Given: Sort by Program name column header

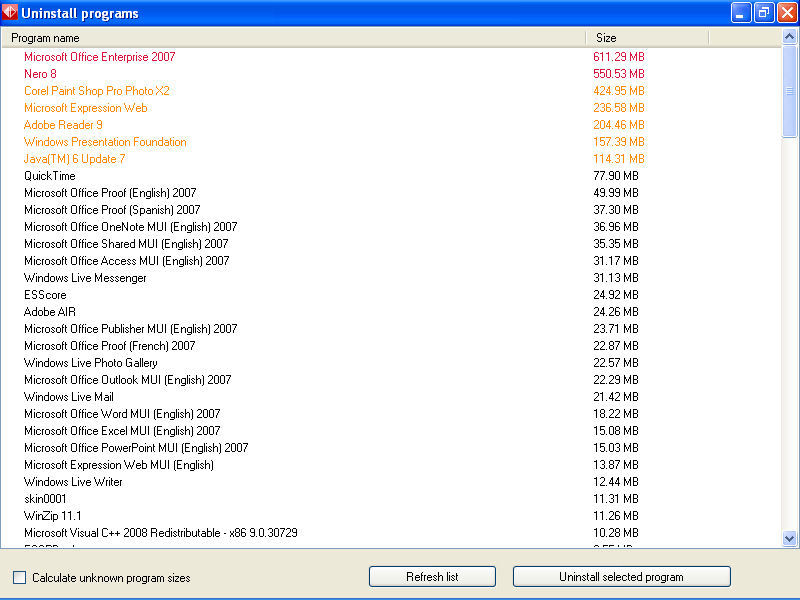Looking at the screenshot, I should pos(293,38).
